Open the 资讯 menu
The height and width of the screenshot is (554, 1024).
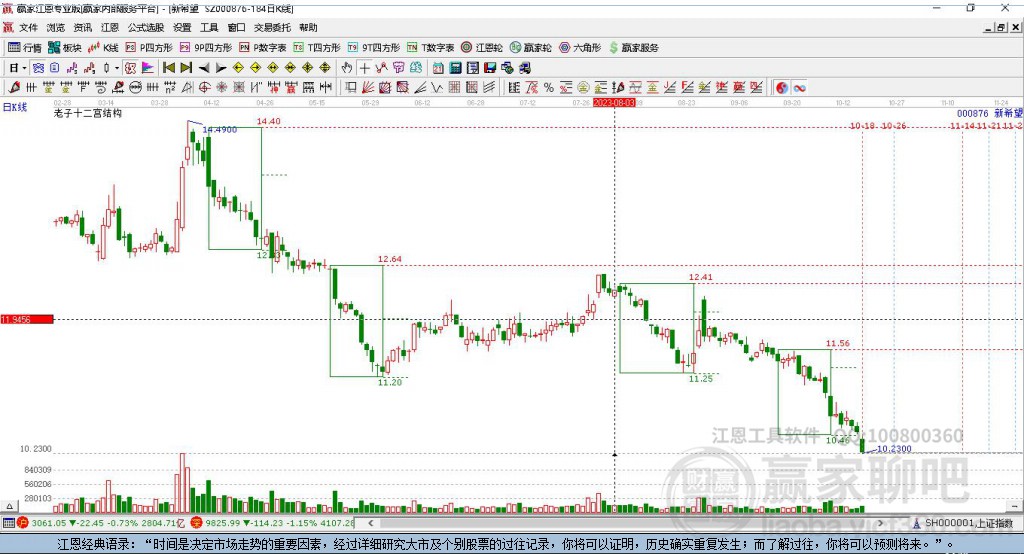pos(82,27)
